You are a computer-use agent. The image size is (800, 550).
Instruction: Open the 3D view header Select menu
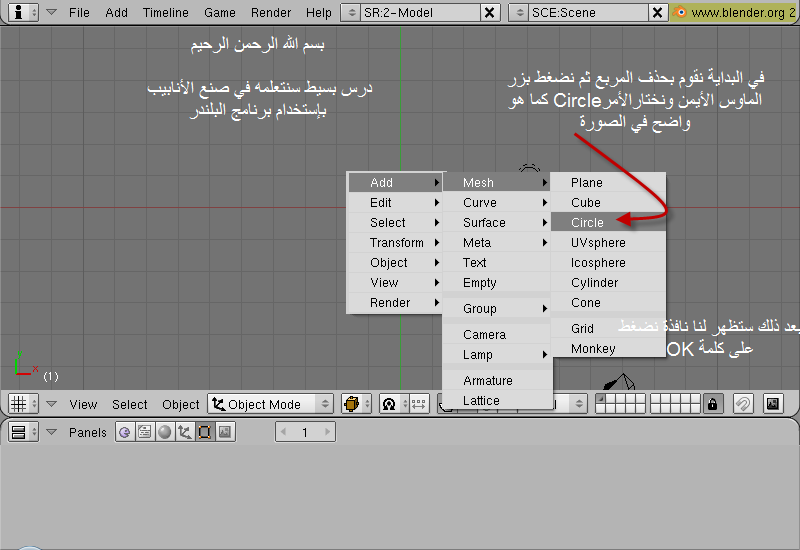click(x=130, y=404)
